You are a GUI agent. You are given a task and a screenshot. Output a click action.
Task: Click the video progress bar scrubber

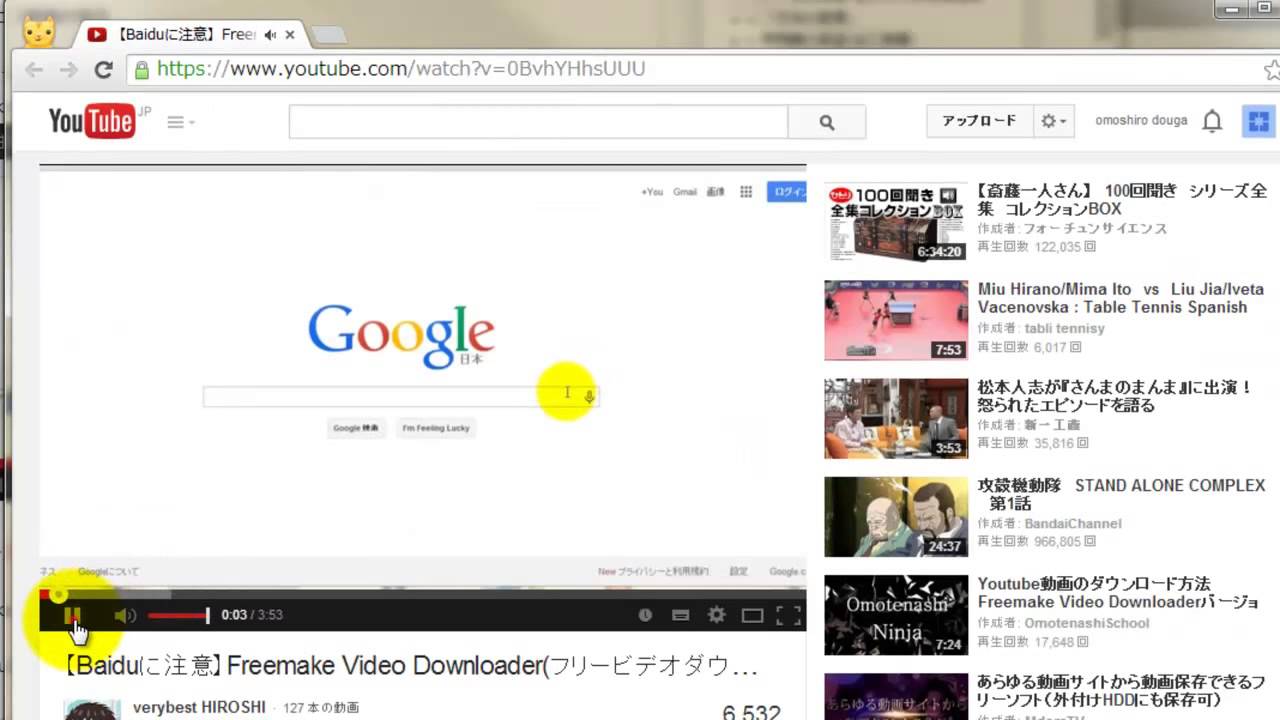tap(58, 594)
